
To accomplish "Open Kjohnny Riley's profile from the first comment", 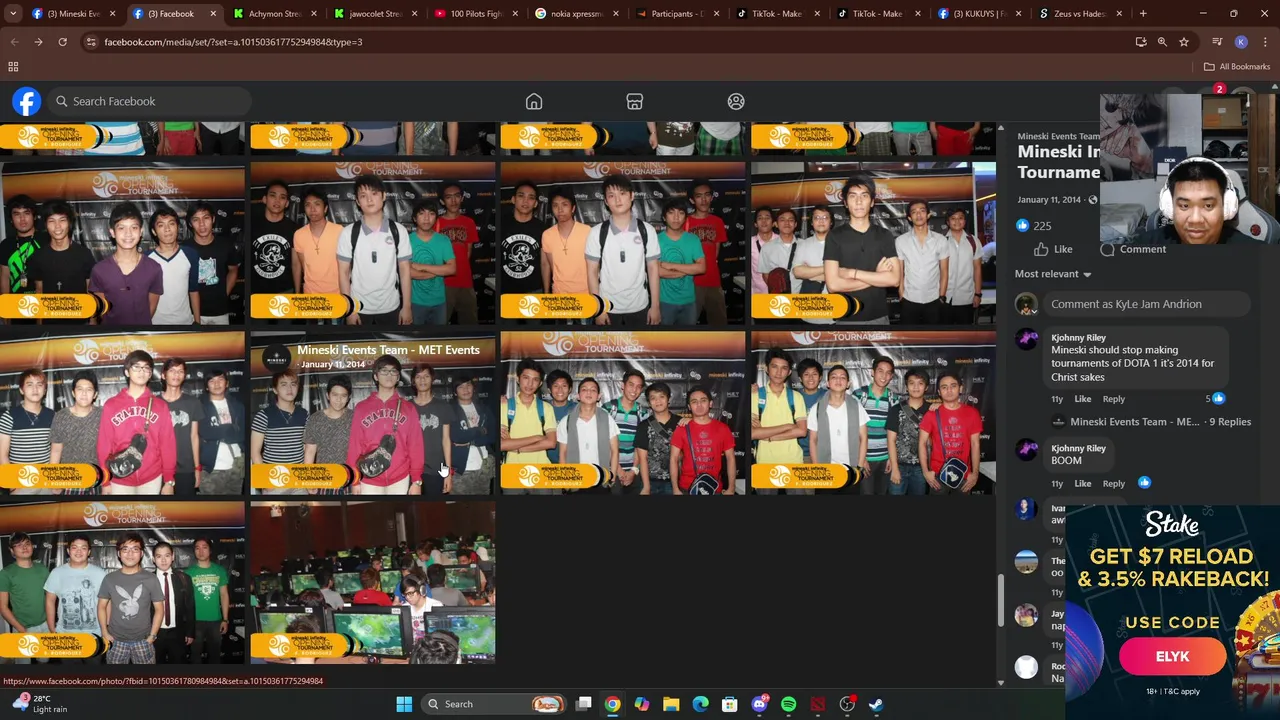I will (x=1078, y=338).
